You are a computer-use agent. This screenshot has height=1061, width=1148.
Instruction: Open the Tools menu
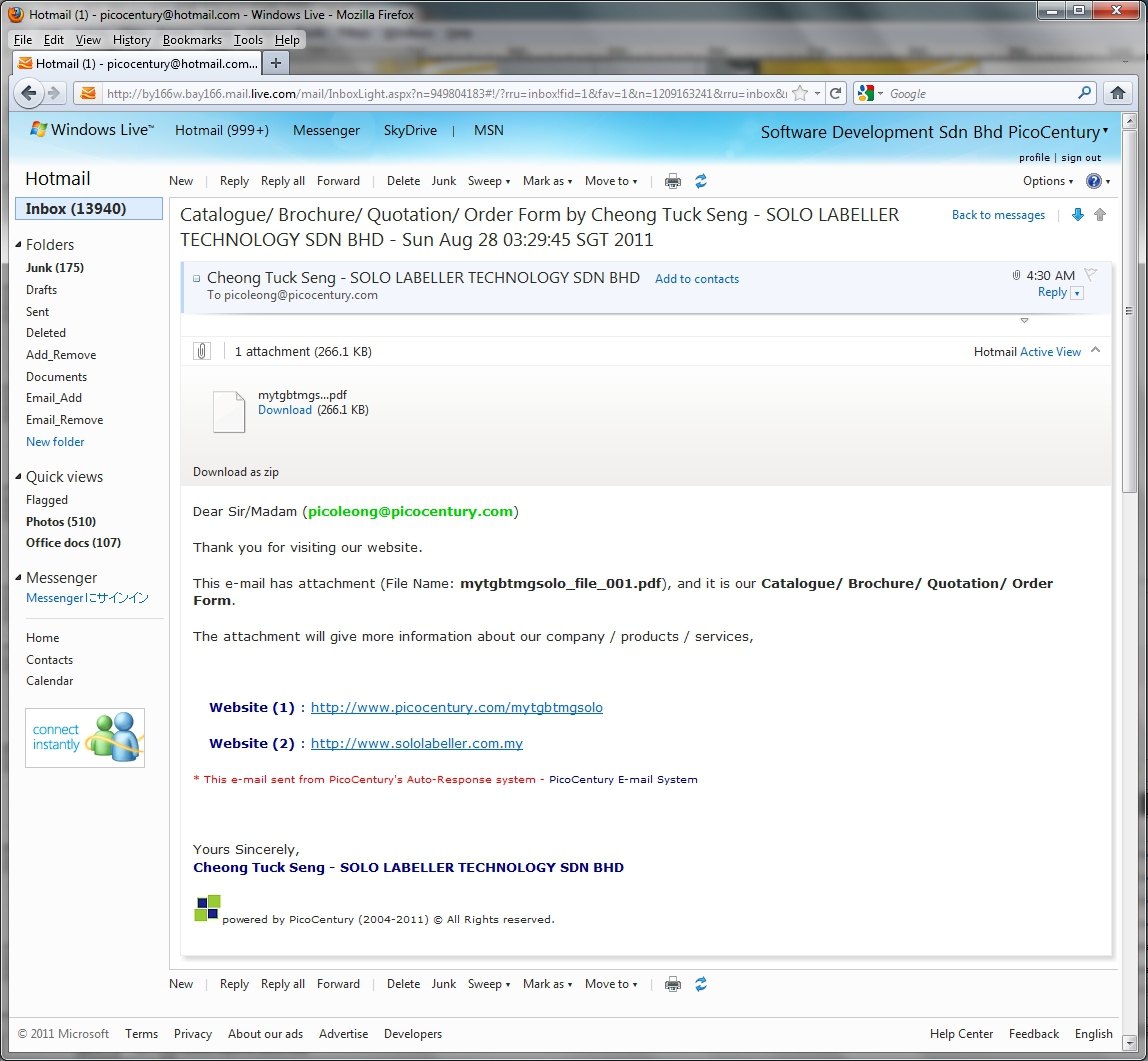click(x=248, y=40)
